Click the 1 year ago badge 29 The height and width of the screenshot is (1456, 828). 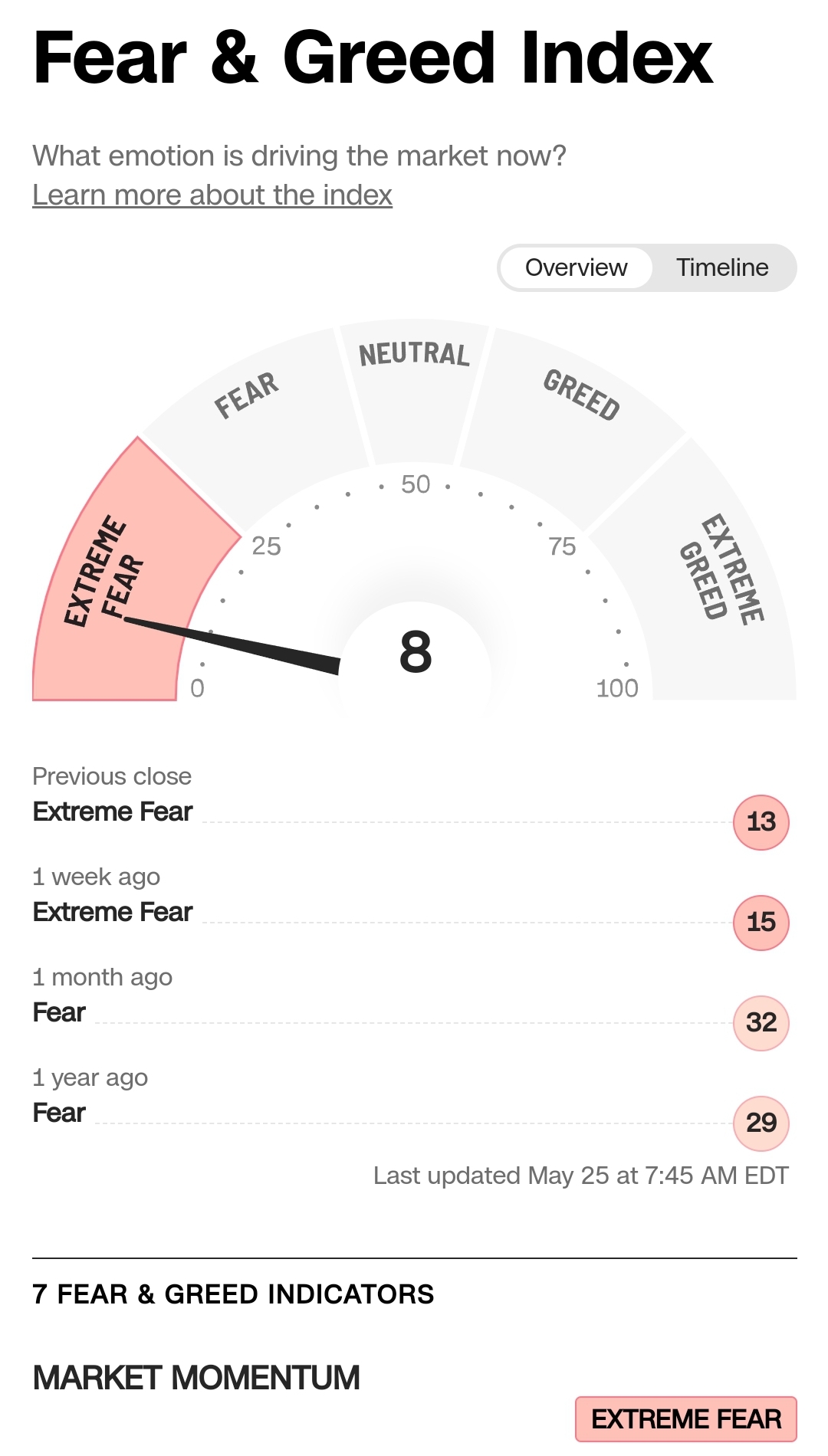coord(761,1123)
